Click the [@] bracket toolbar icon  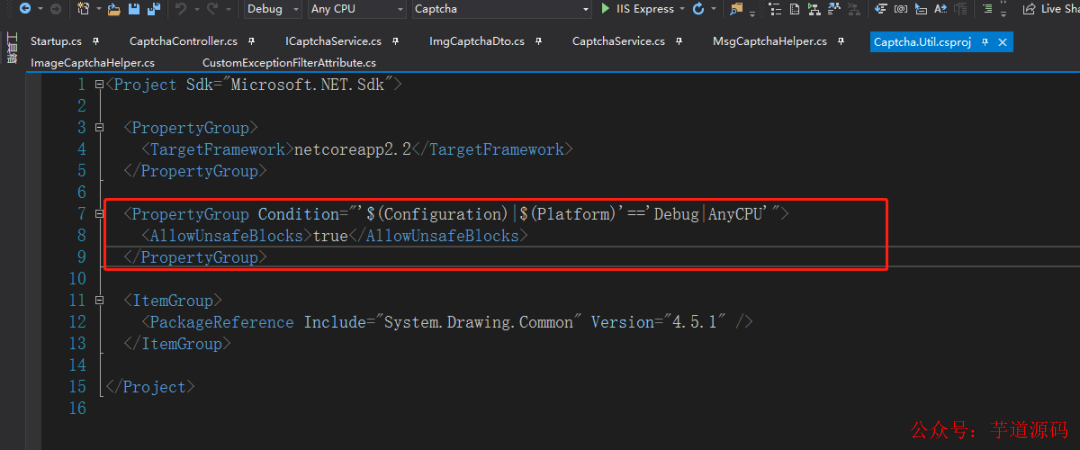coord(901,9)
